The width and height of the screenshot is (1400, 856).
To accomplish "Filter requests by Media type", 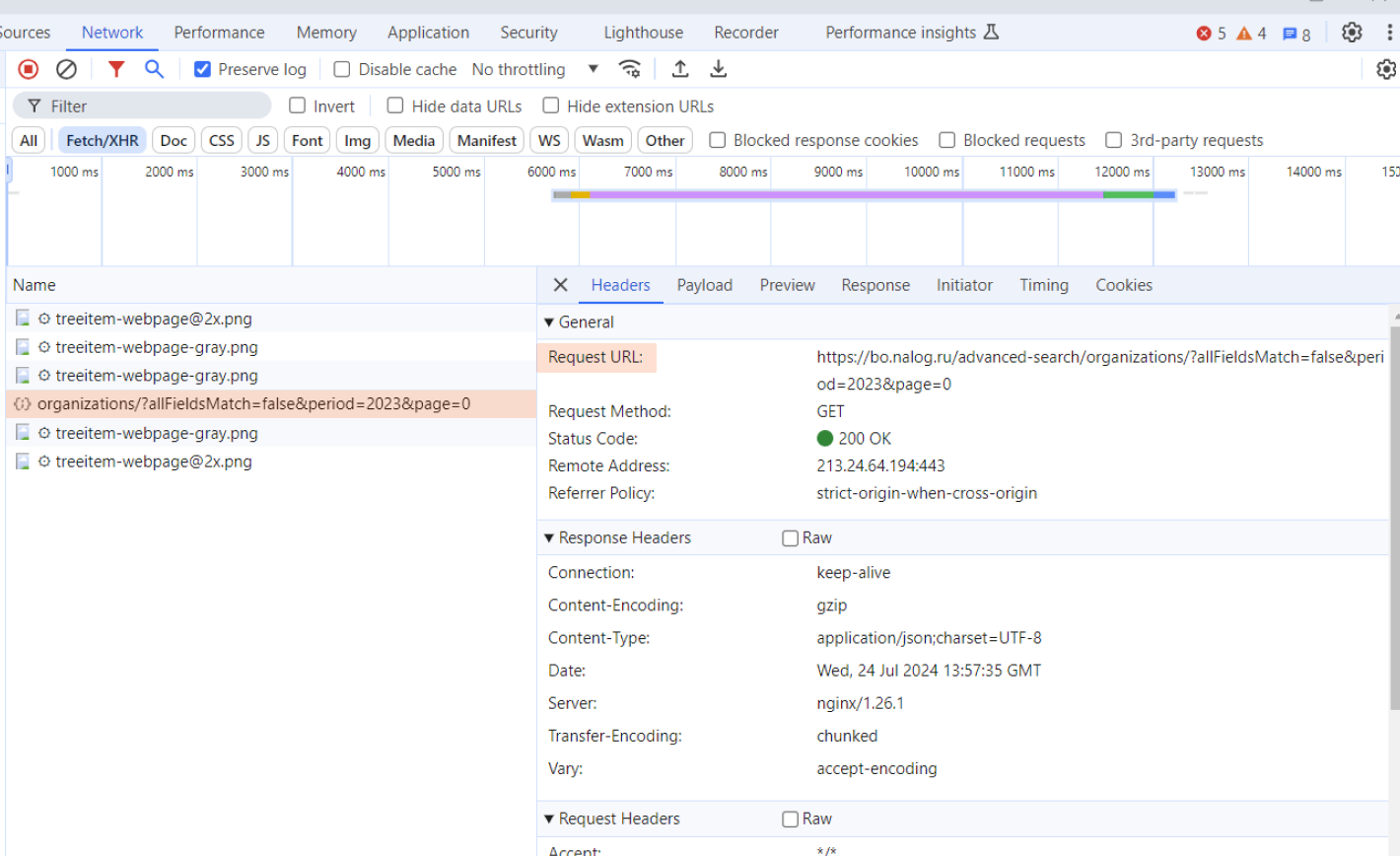I will click(414, 140).
